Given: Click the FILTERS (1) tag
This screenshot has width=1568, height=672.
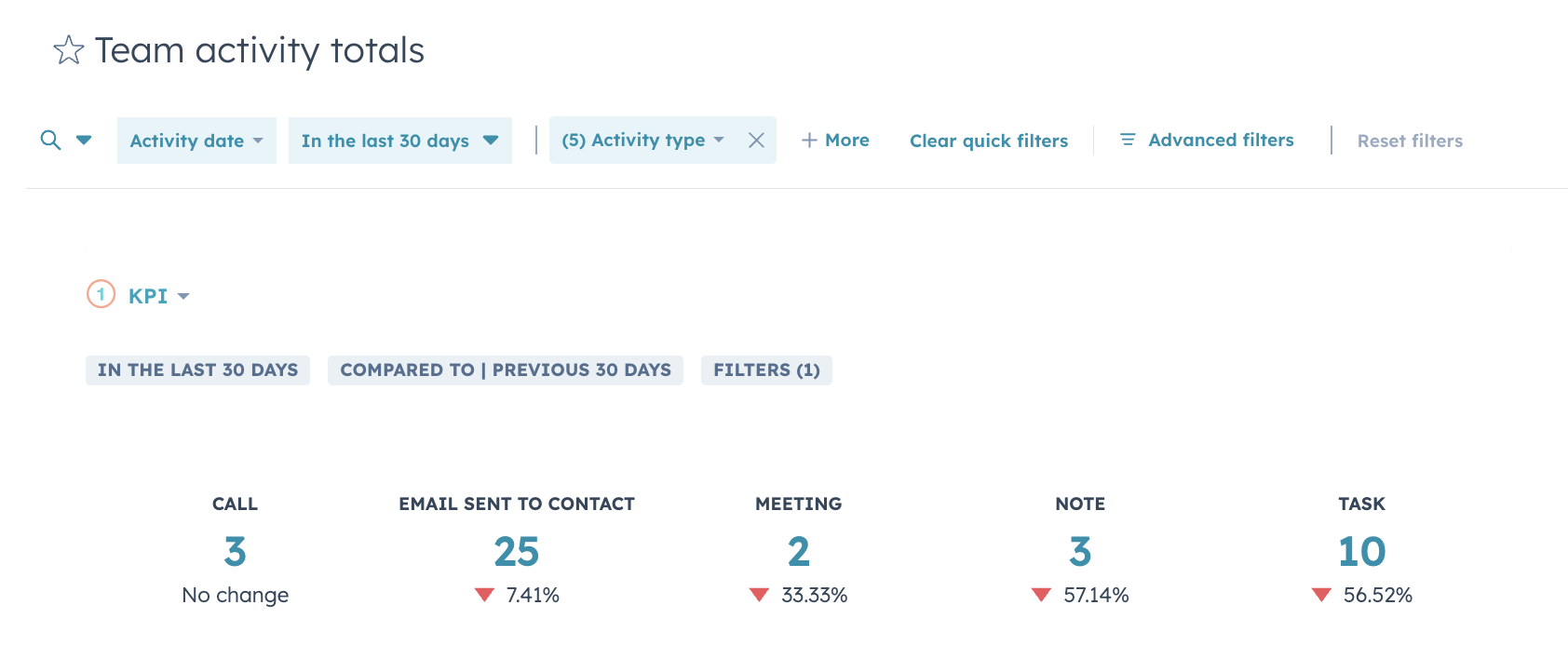Looking at the screenshot, I should (x=766, y=370).
